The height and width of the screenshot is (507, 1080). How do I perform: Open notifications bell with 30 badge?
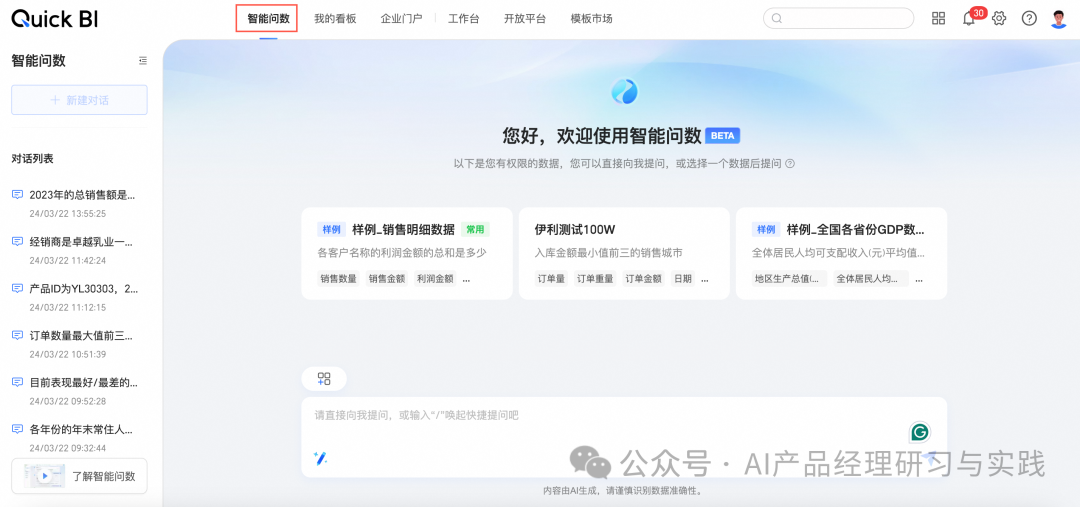pyautogui.click(x=969, y=19)
